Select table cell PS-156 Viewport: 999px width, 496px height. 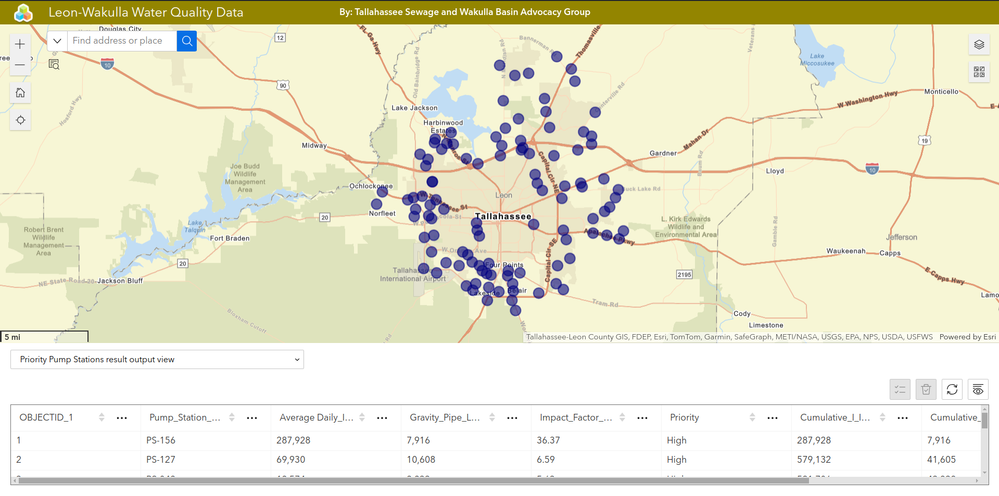pyautogui.click(x=206, y=440)
